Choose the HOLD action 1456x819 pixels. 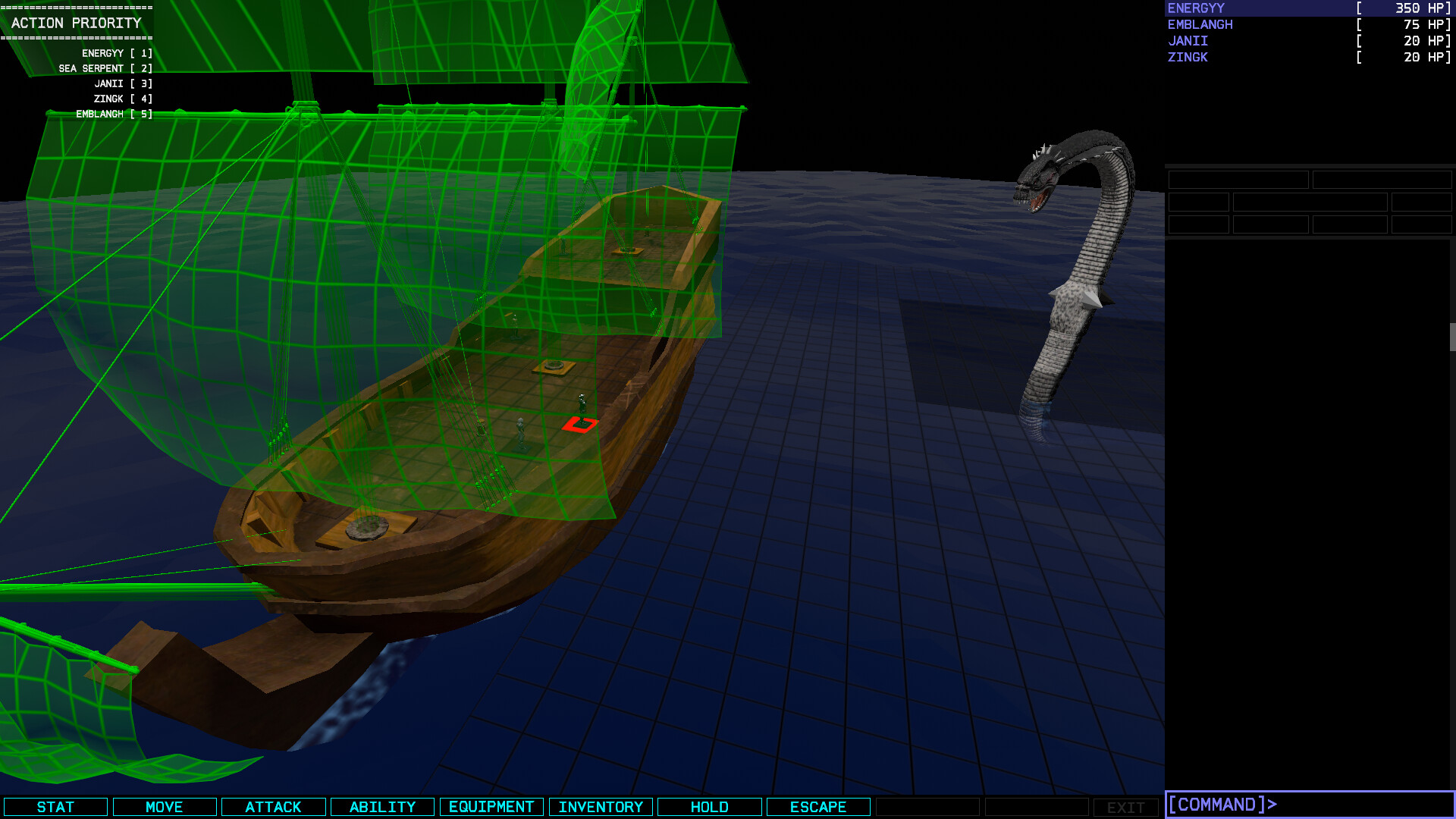click(709, 807)
